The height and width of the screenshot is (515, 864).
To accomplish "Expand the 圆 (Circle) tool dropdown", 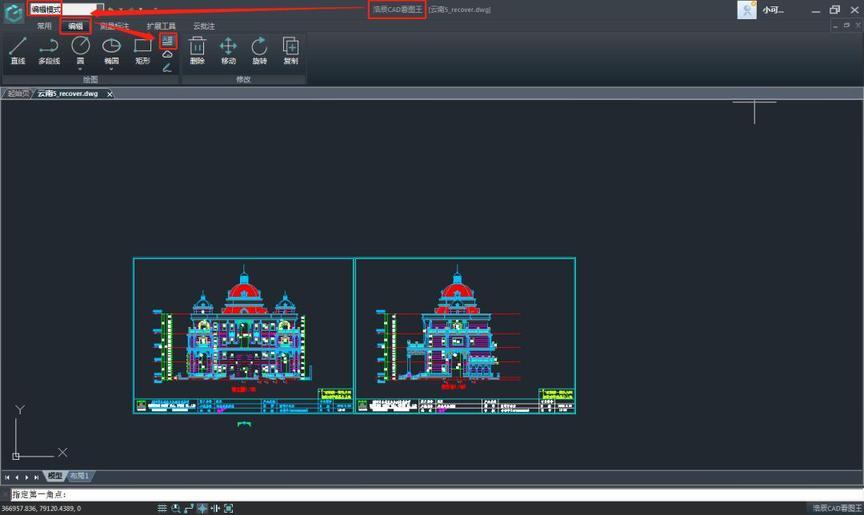I will (x=80, y=69).
